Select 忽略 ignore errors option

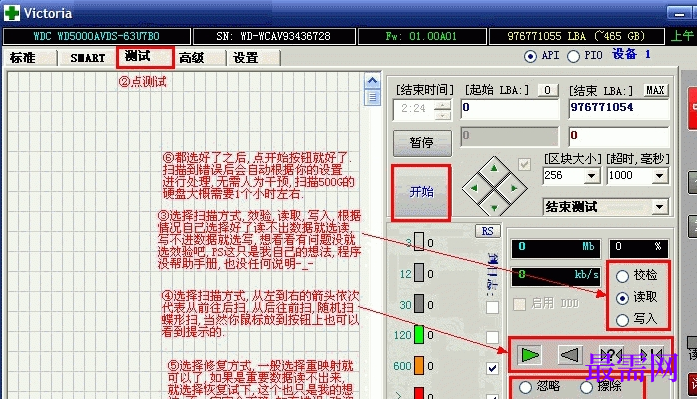point(525,387)
